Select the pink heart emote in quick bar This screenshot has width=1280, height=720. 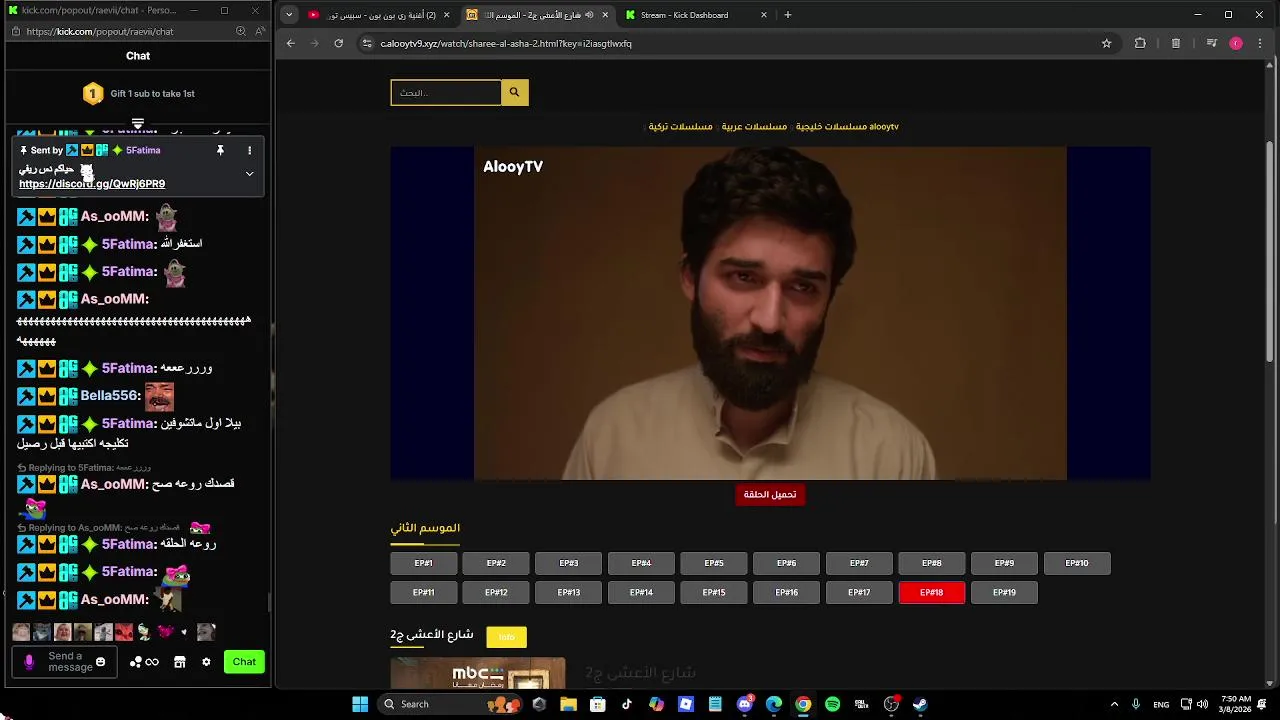point(165,632)
